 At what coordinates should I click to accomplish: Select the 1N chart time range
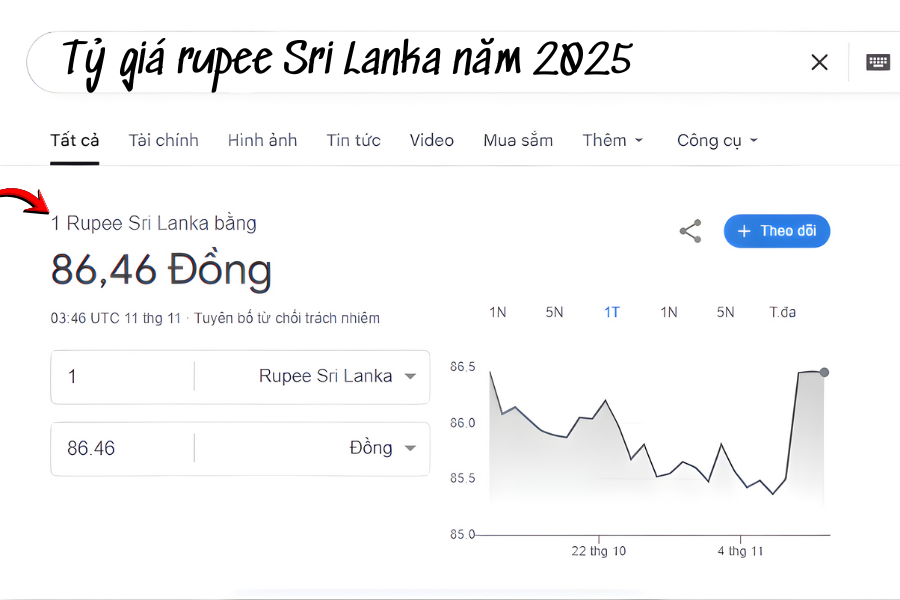(x=497, y=312)
